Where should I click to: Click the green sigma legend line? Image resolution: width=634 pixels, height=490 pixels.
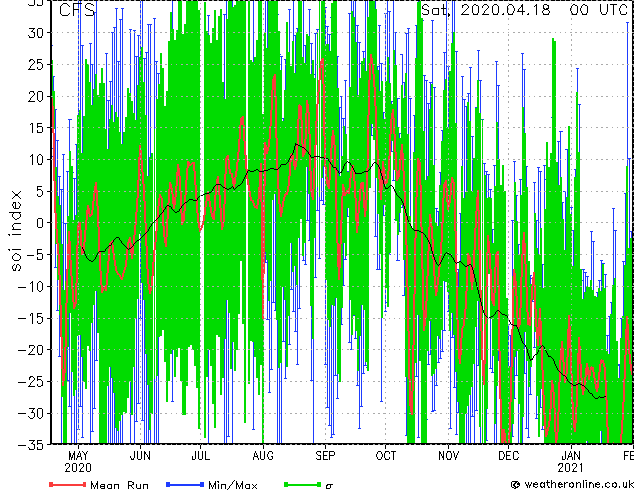[x=303, y=484]
